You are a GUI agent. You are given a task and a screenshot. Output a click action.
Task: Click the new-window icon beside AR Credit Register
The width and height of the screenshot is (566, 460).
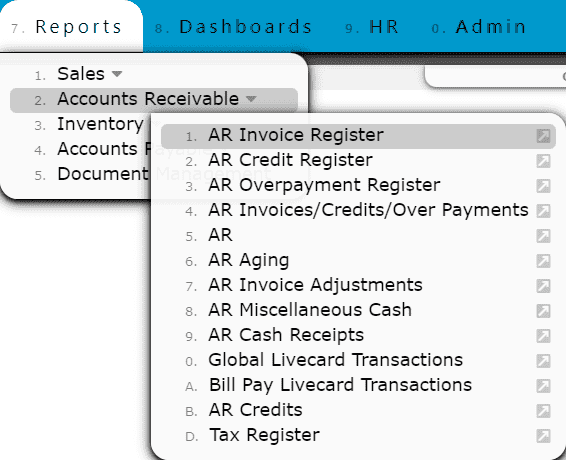pyautogui.click(x=543, y=161)
